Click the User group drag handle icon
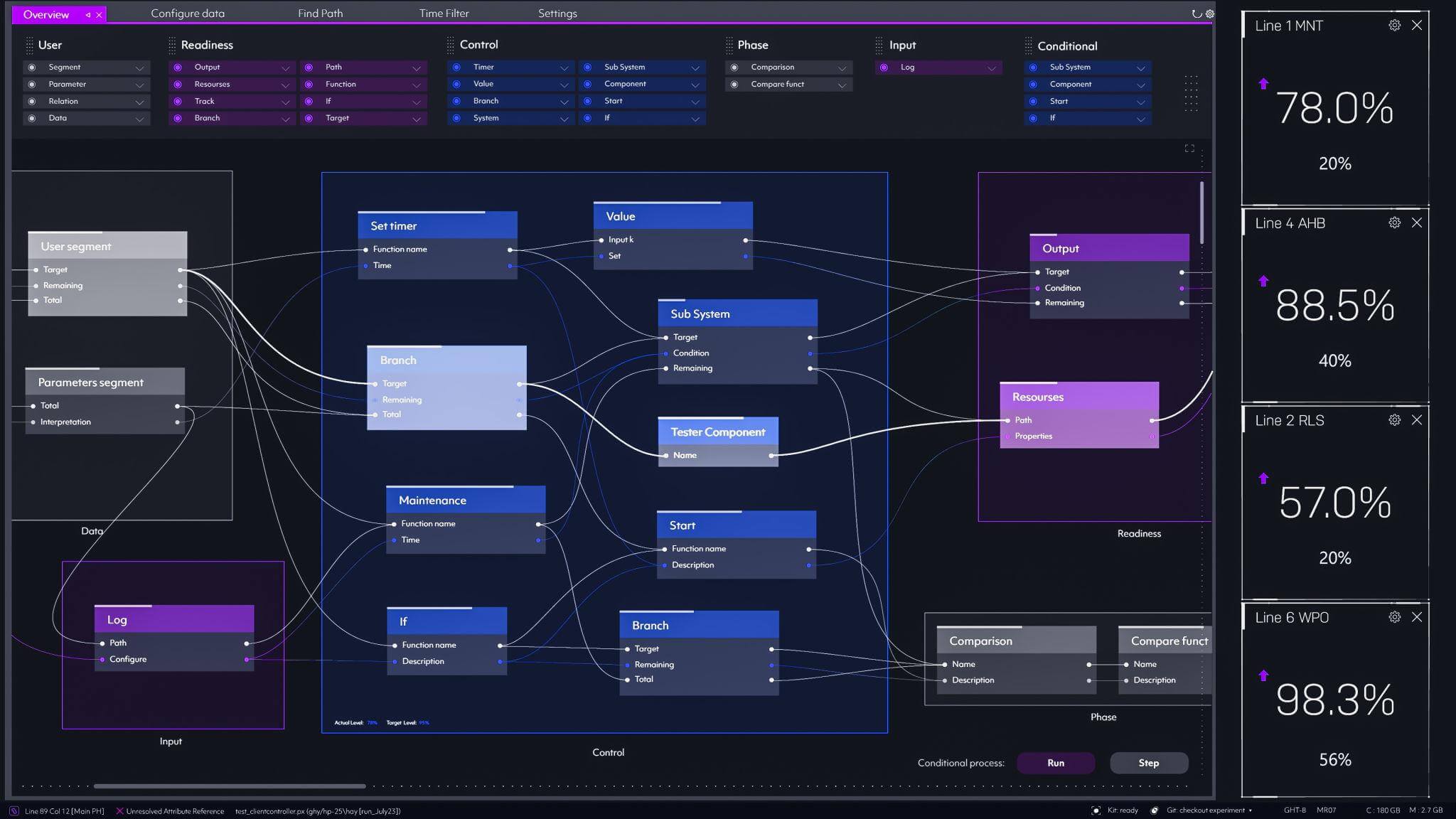 pos(29,45)
